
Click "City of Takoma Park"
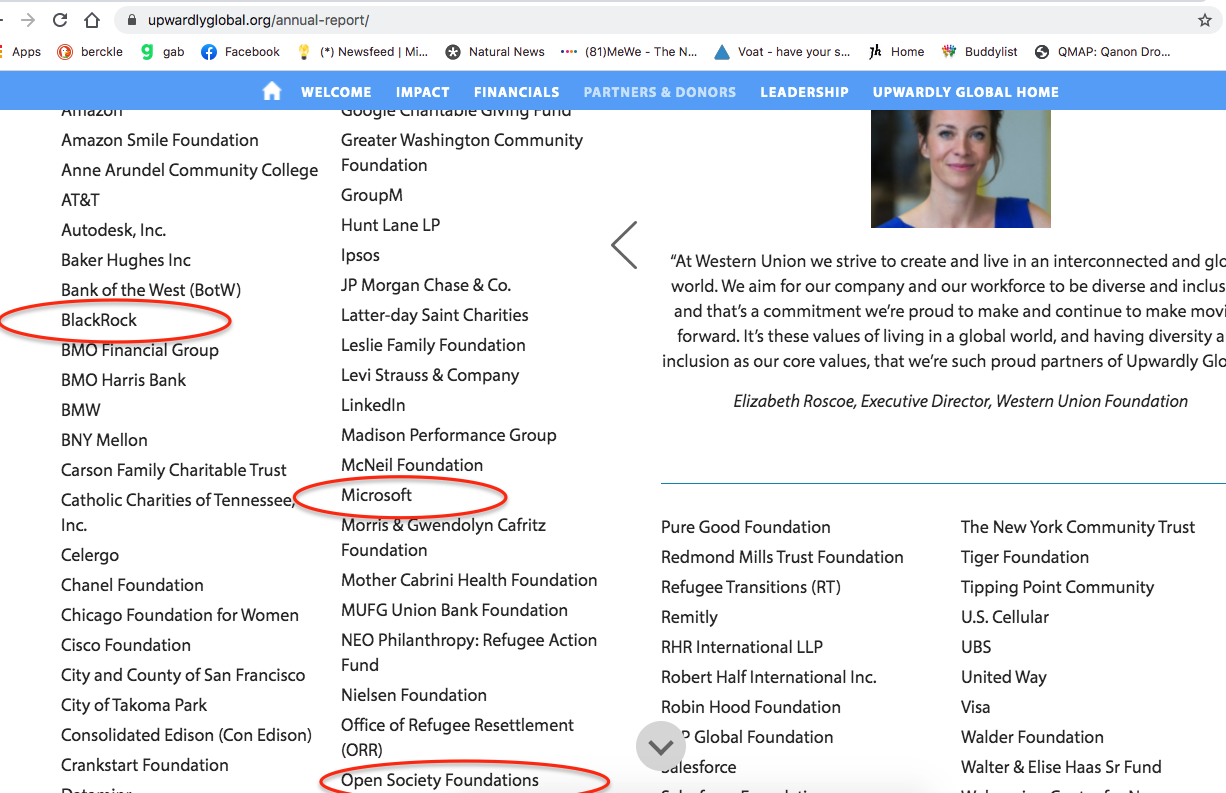(x=134, y=705)
